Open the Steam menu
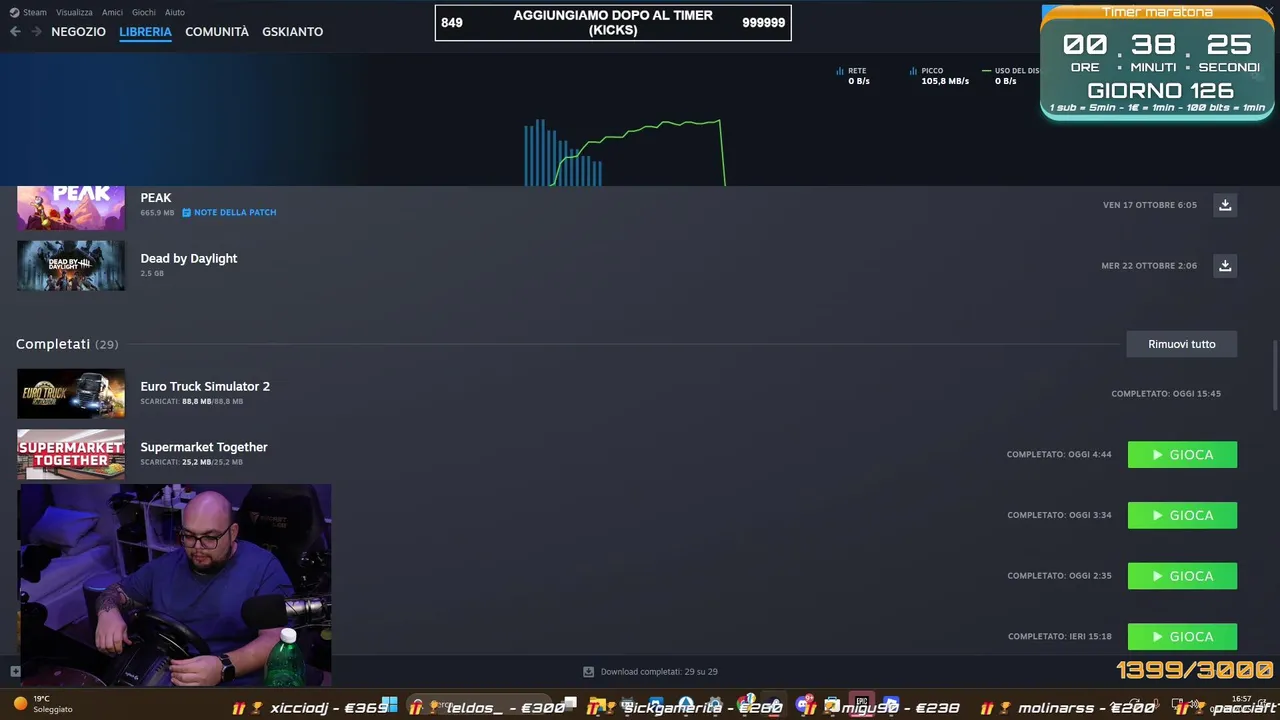This screenshot has height=720, width=1280. coord(35,12)
